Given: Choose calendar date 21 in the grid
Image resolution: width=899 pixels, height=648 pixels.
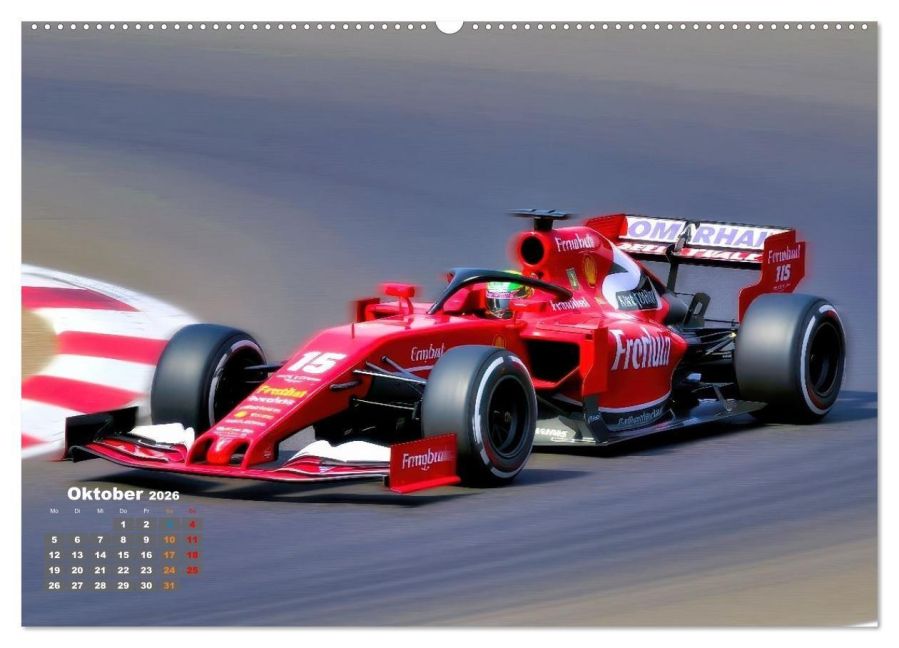Looking at the screenshot, I should coord(100,571).
